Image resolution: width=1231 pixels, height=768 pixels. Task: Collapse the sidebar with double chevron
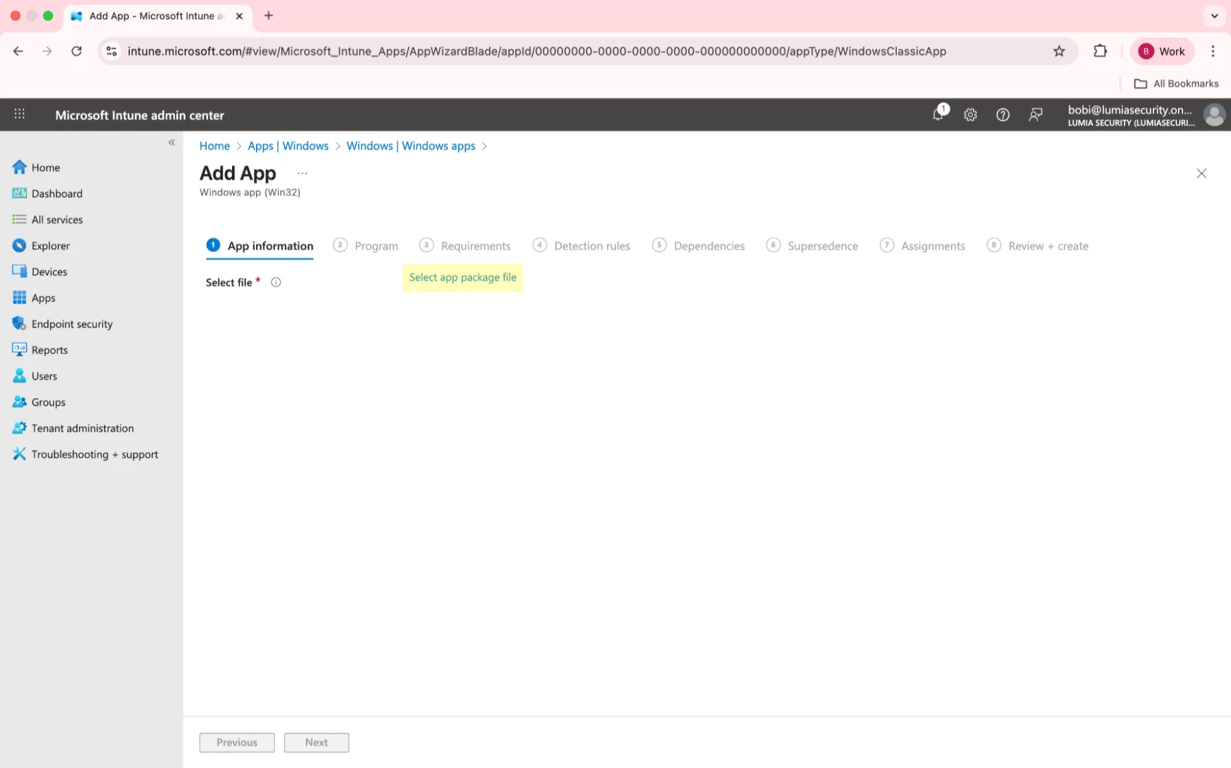pyautogui.click(x=172, y=142)
